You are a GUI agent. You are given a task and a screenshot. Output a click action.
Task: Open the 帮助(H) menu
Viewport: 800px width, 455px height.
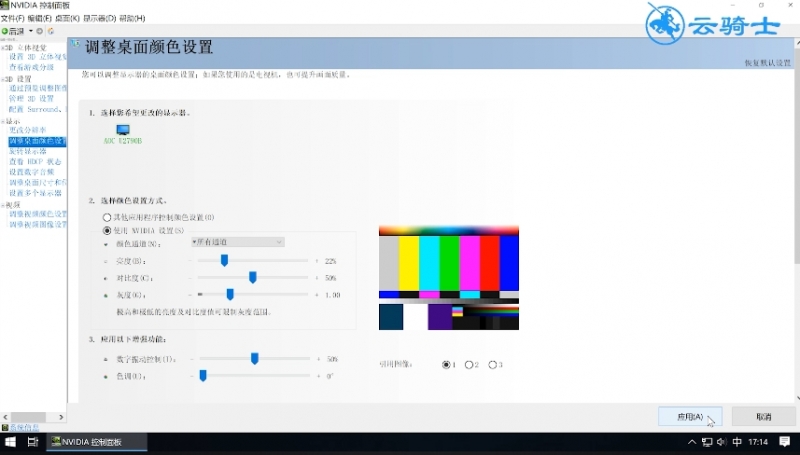(132, 18)
